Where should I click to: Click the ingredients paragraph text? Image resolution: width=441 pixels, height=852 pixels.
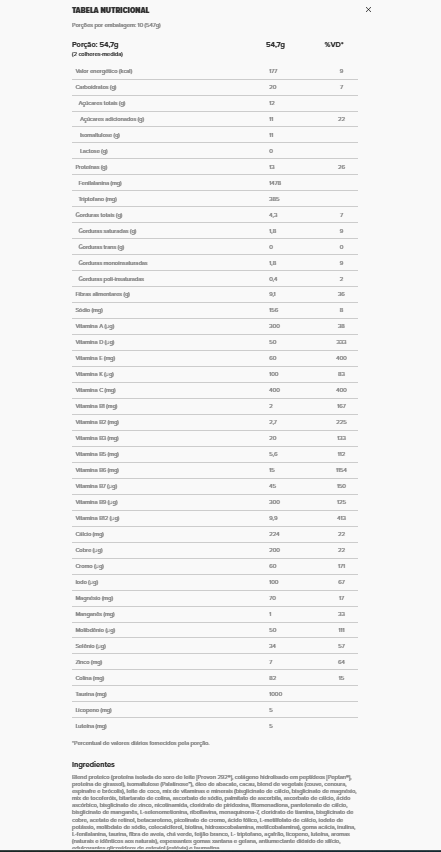(215, 812)
